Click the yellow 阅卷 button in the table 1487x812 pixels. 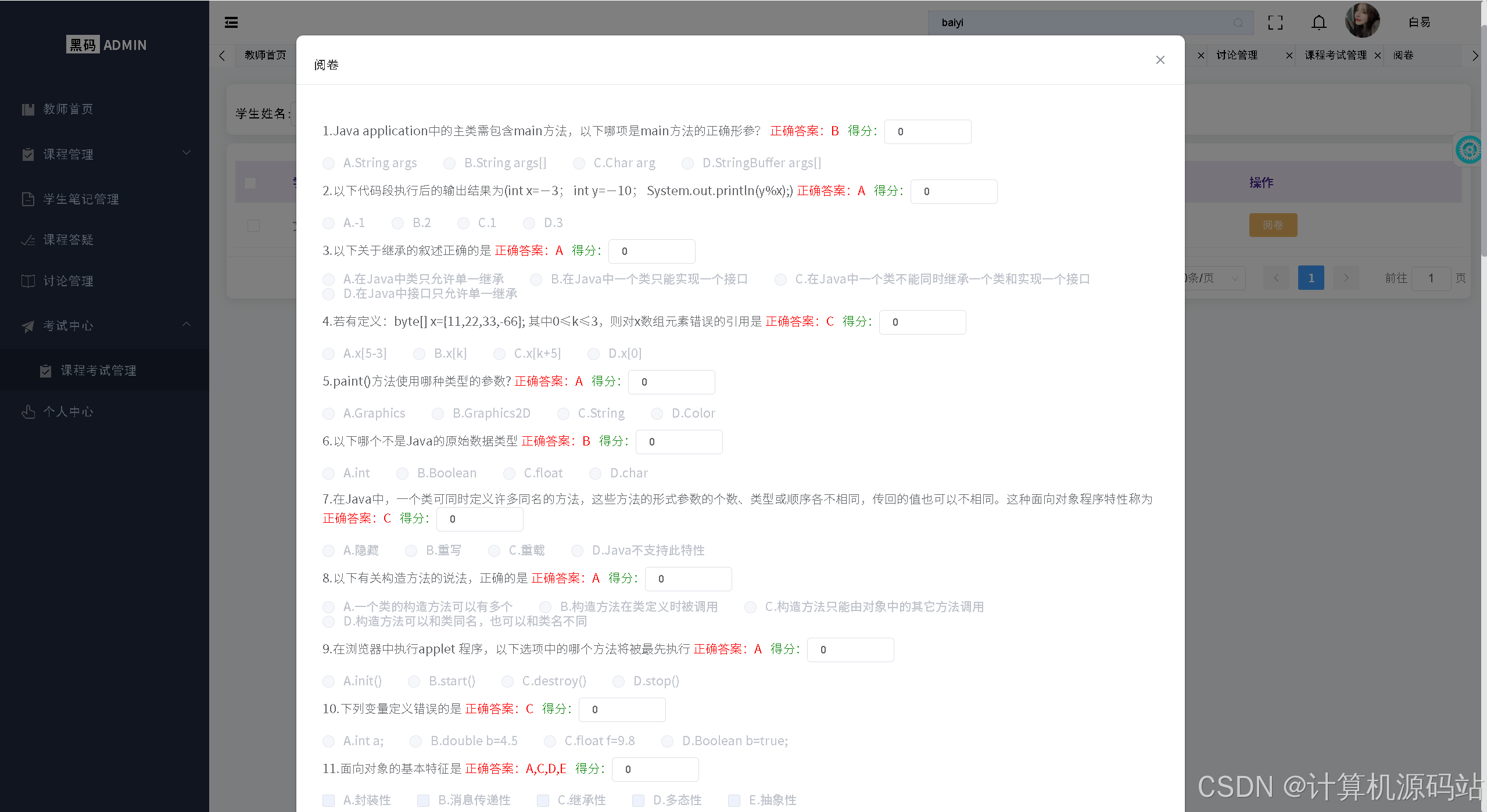point(1273,225)
